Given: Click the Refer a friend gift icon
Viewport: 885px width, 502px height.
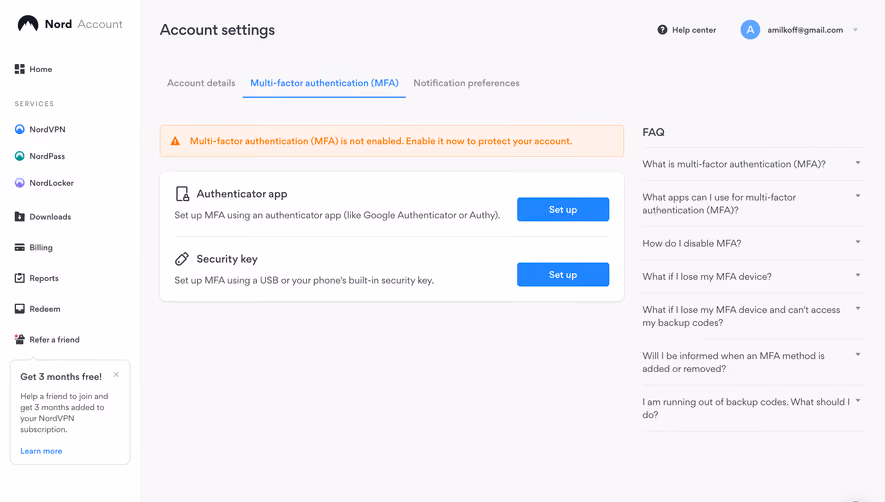Looking at the screenshot, I should [20, 339].
